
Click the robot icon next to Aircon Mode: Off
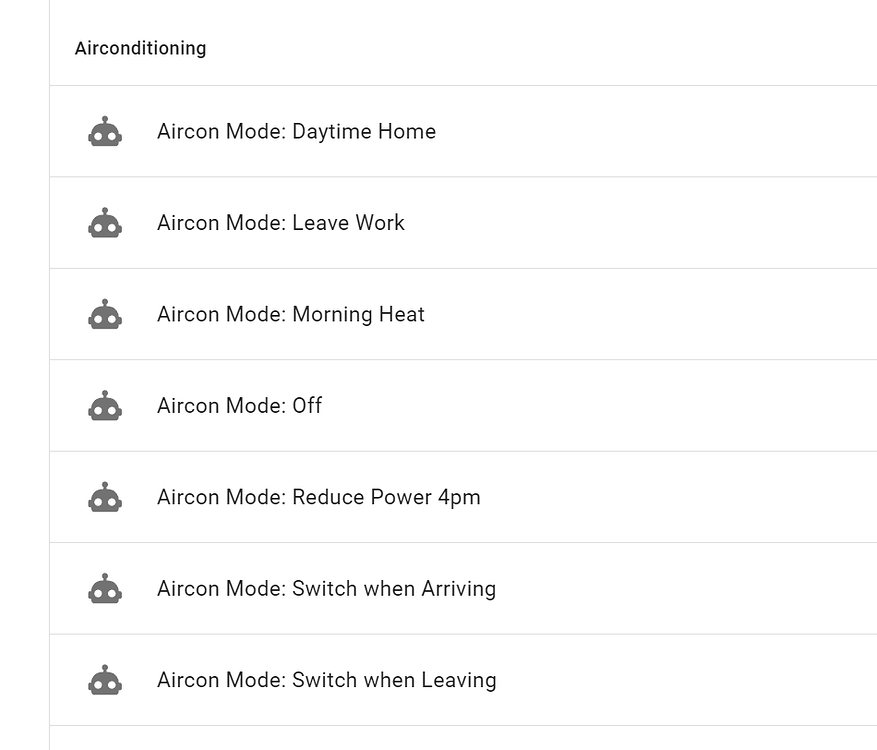pos(105,405)
